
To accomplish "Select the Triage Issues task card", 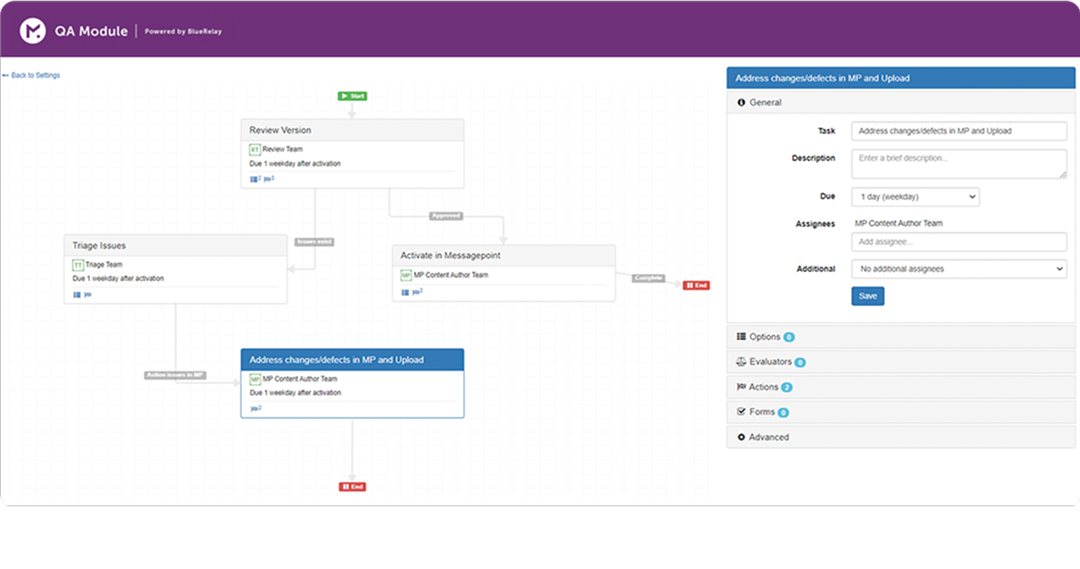I will 176,269.
